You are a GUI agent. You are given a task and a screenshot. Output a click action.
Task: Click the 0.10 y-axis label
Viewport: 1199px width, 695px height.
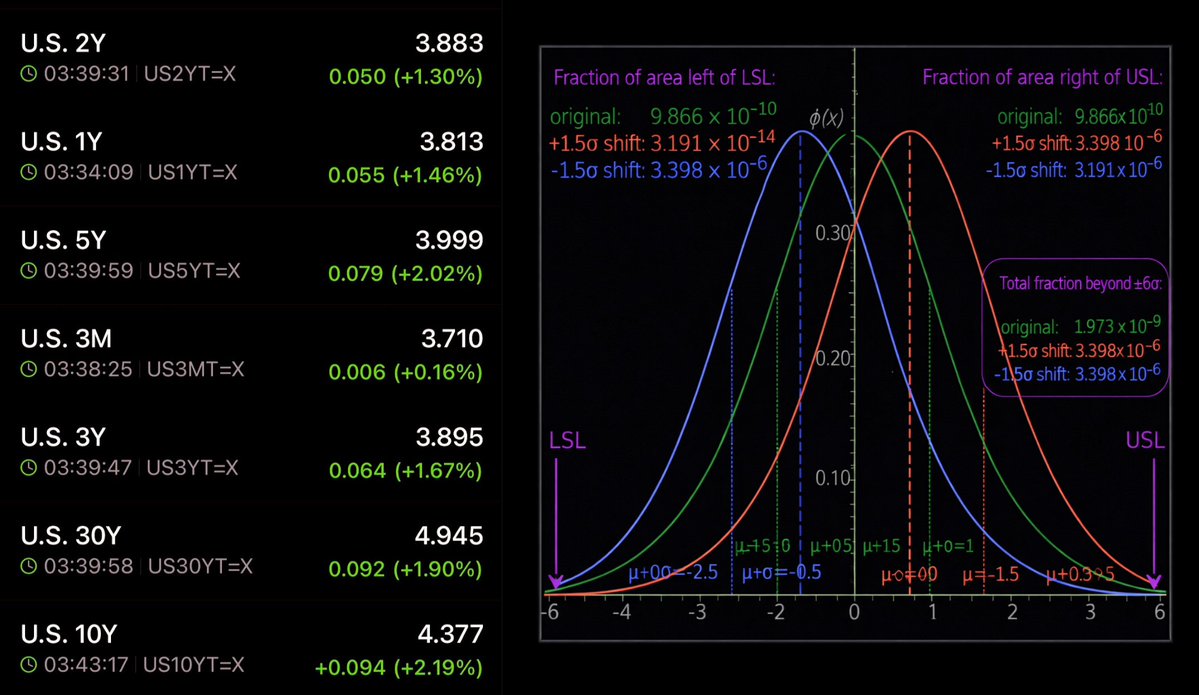(x=833, y=479)
